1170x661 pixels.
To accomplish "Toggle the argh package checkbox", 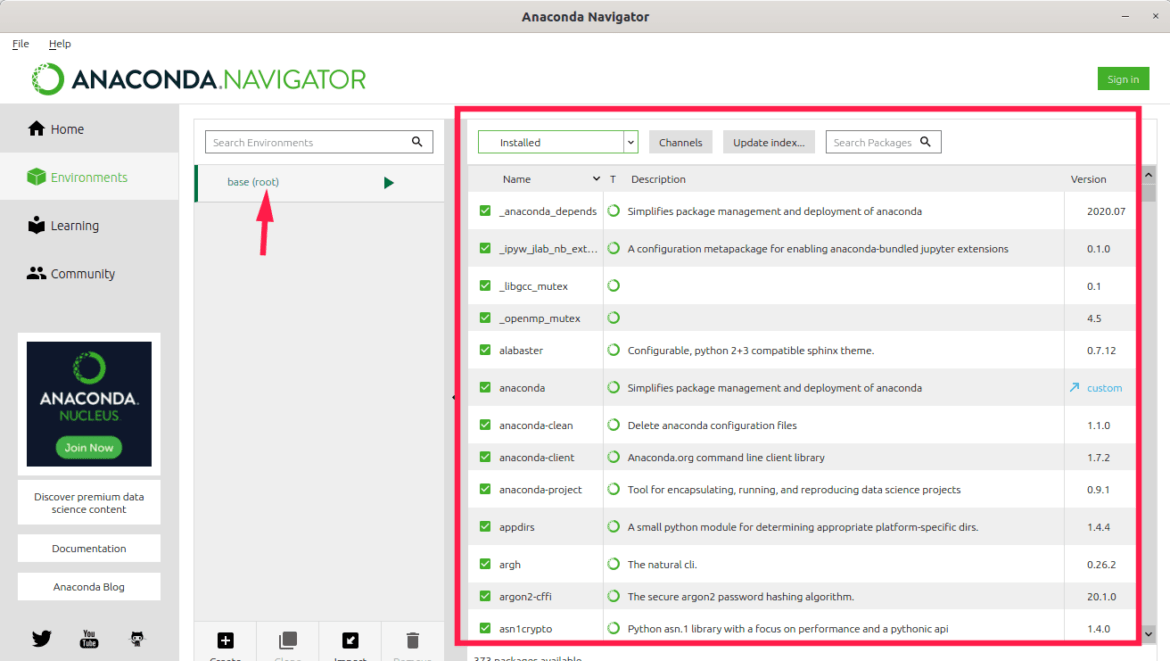I will (483, 564).
